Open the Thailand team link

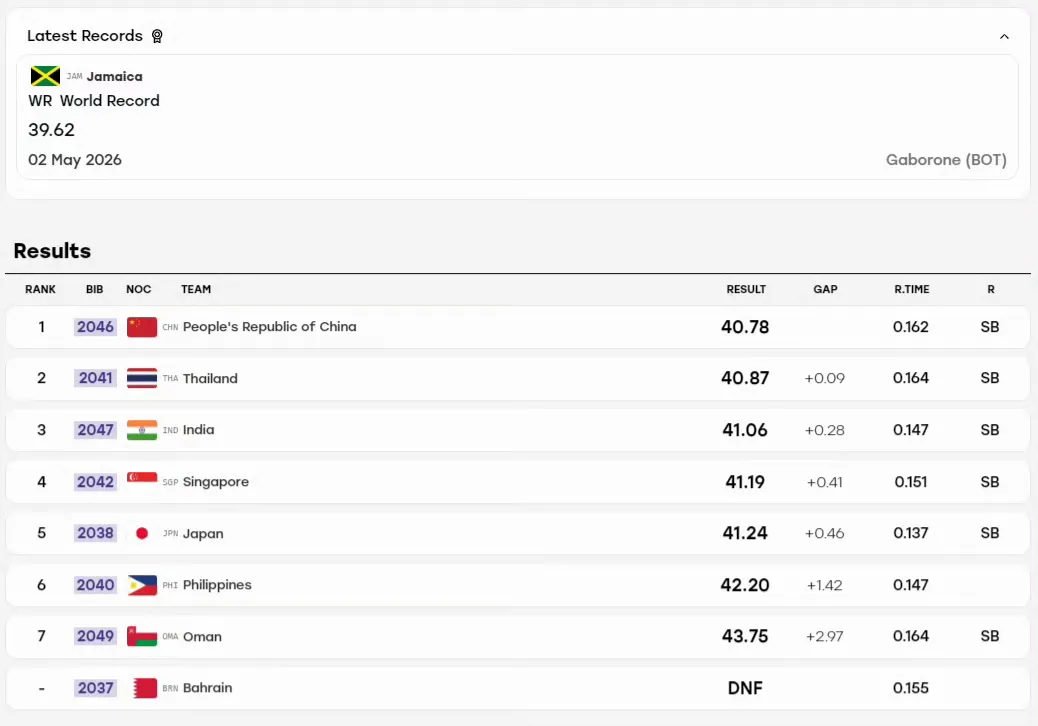(x=210, y=379)
